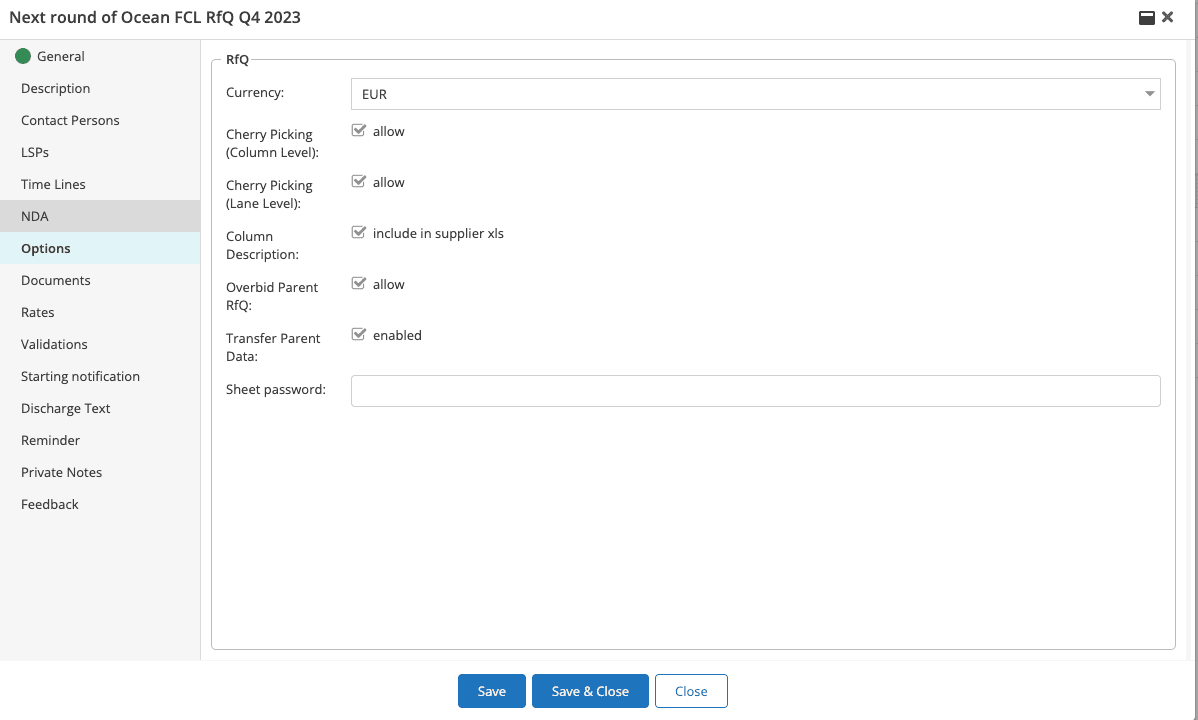Click the dialog title Next round of Ocean FCL
The image size is (1198, 720).
point(155,17)
